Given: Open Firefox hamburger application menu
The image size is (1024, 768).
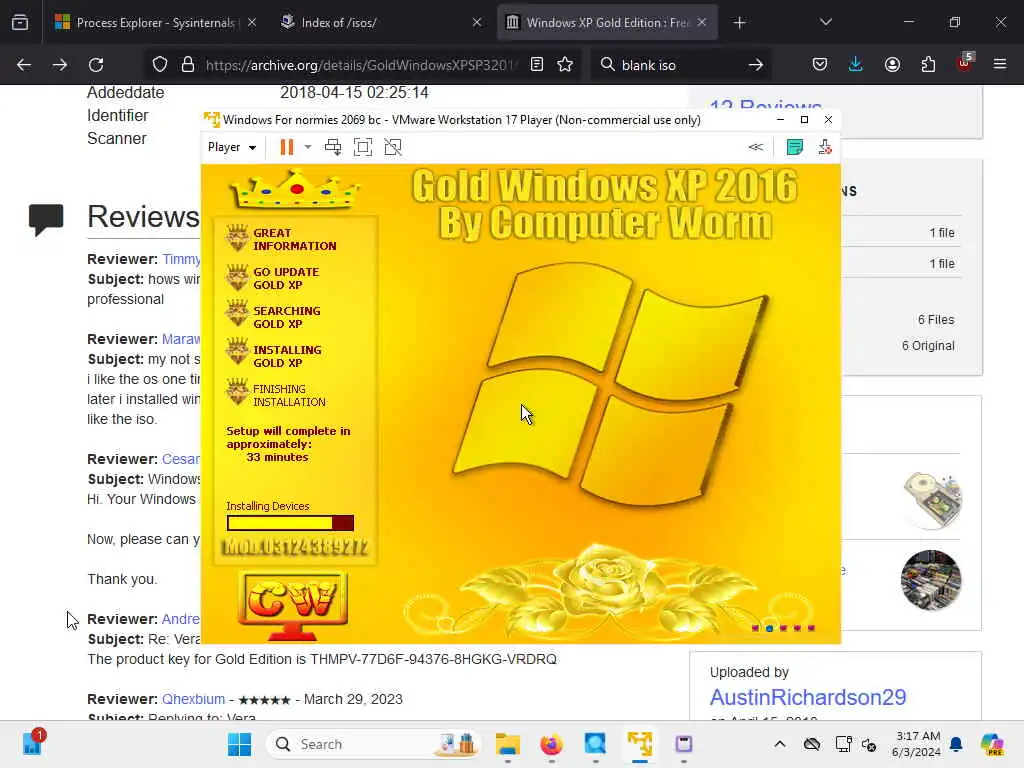Looking at the screenshot, I should coord(1000,65).
